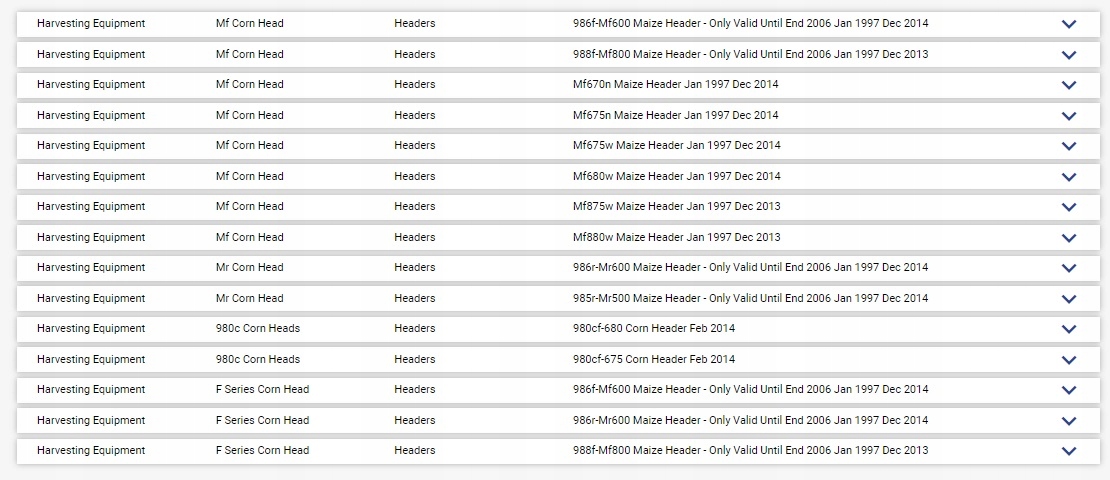
Task: Expand the F Series 986f-Mf600 row chevron
Action: tap(1069, 390)
